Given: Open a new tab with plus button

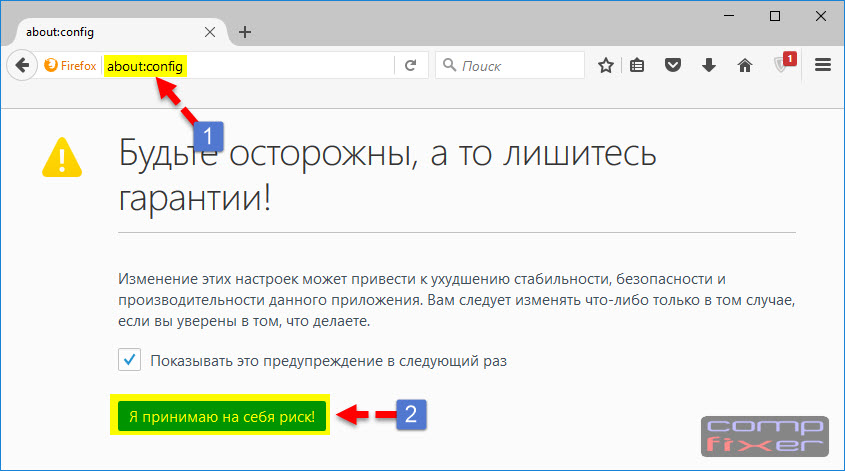Looking at the screenshot, I should 245,31.
